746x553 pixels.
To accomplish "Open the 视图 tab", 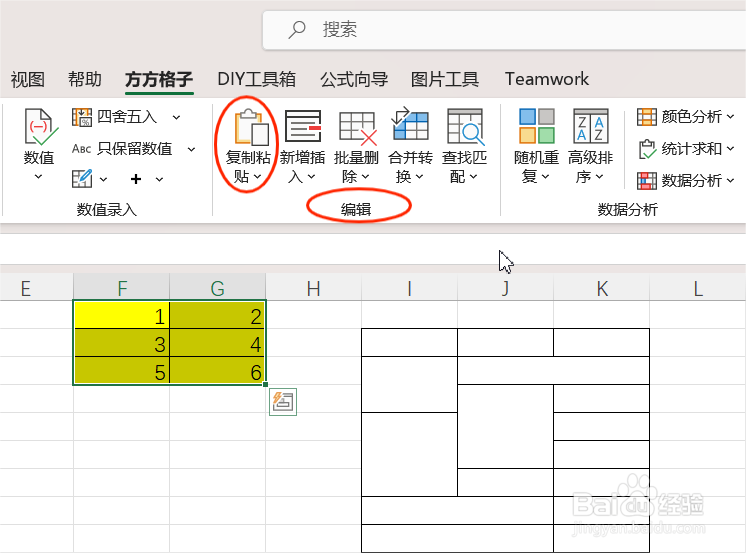I will coord(28,79).
